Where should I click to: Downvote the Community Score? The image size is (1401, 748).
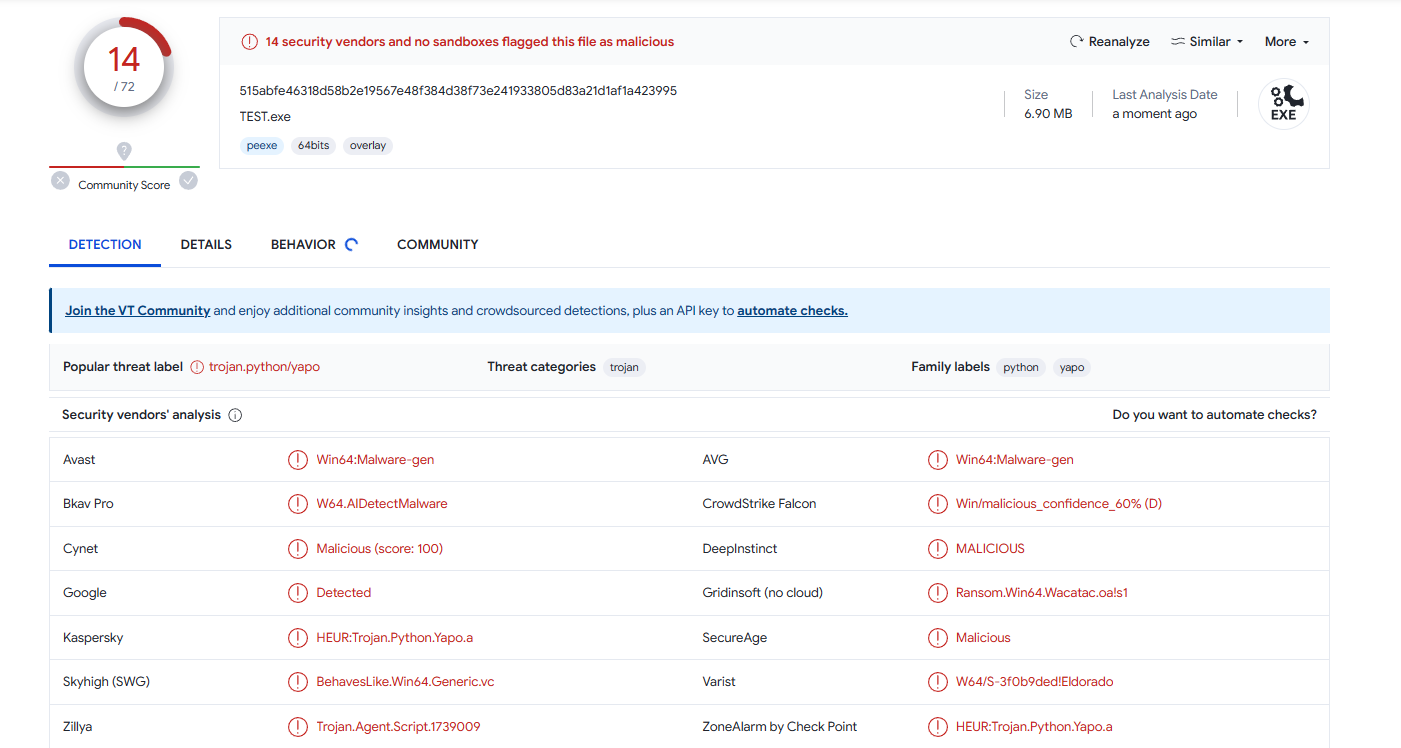[x=60, y=181]
